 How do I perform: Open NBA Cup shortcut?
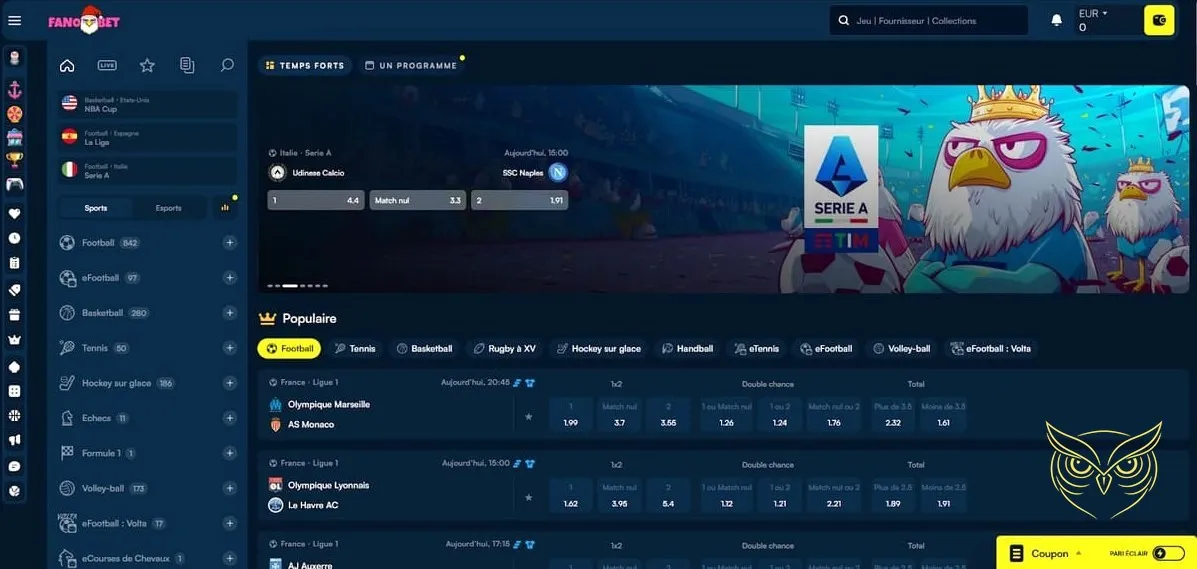[x=147, y=105]
